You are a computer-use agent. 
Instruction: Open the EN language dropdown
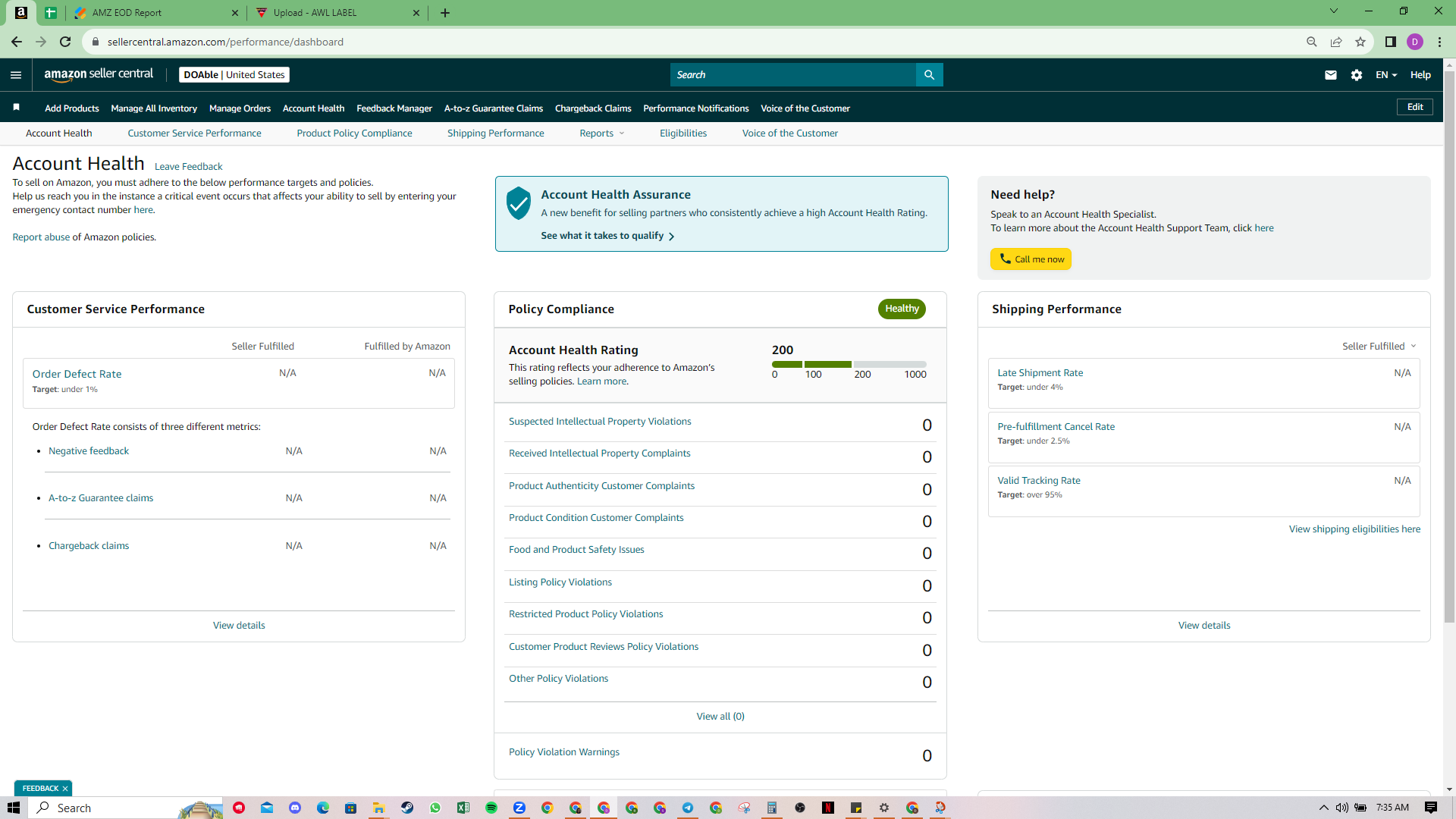1386,75
